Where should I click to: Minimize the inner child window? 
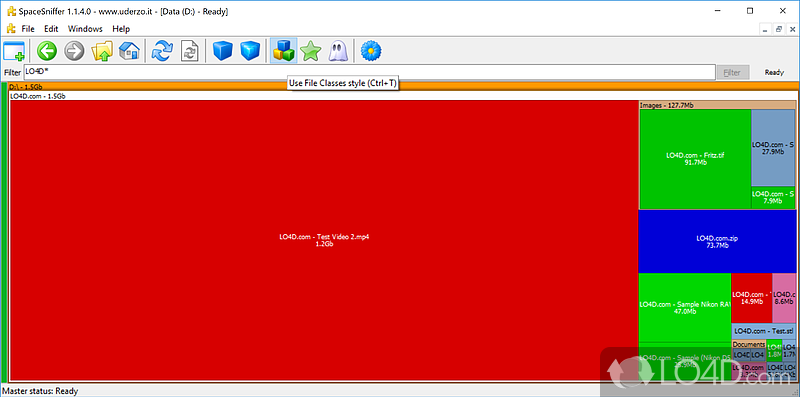point(766,30)
